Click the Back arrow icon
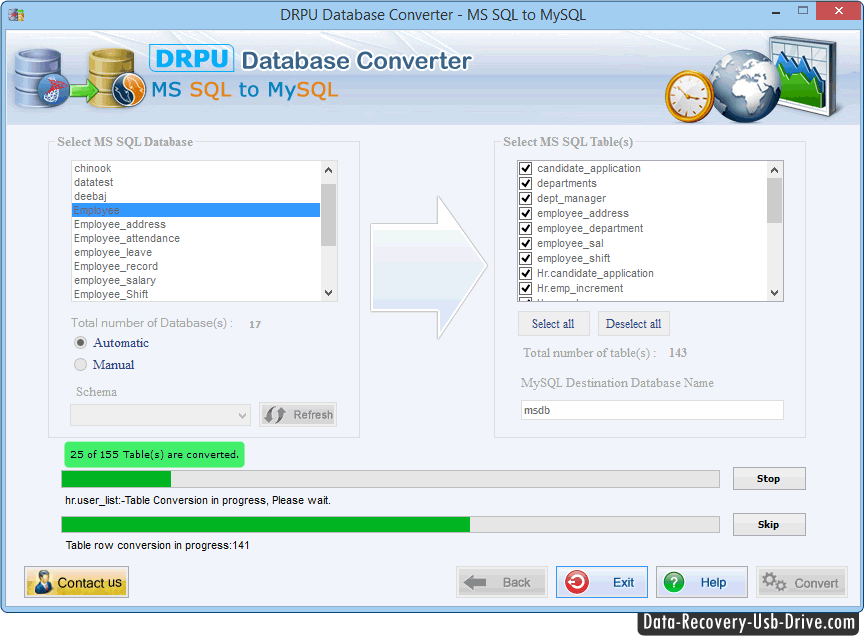The height and width of the screenshot is (636, 864). (474, 582)
